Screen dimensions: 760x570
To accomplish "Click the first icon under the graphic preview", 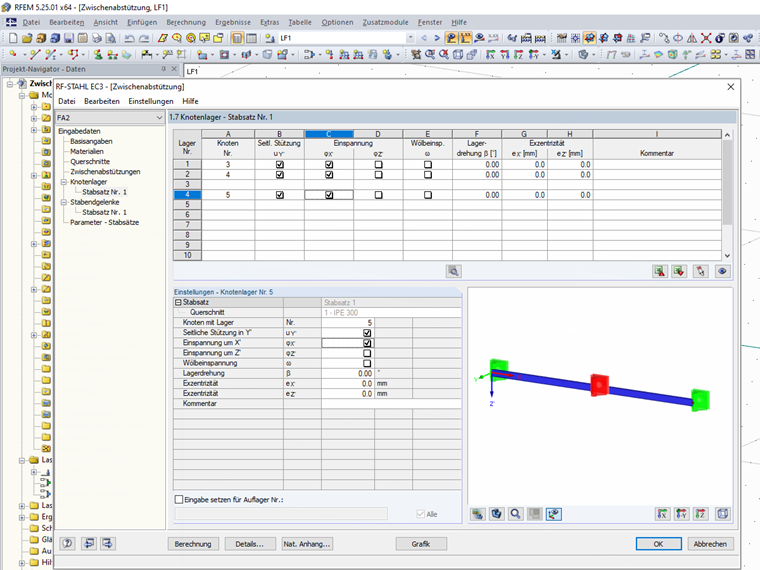I will click(478, 514).
